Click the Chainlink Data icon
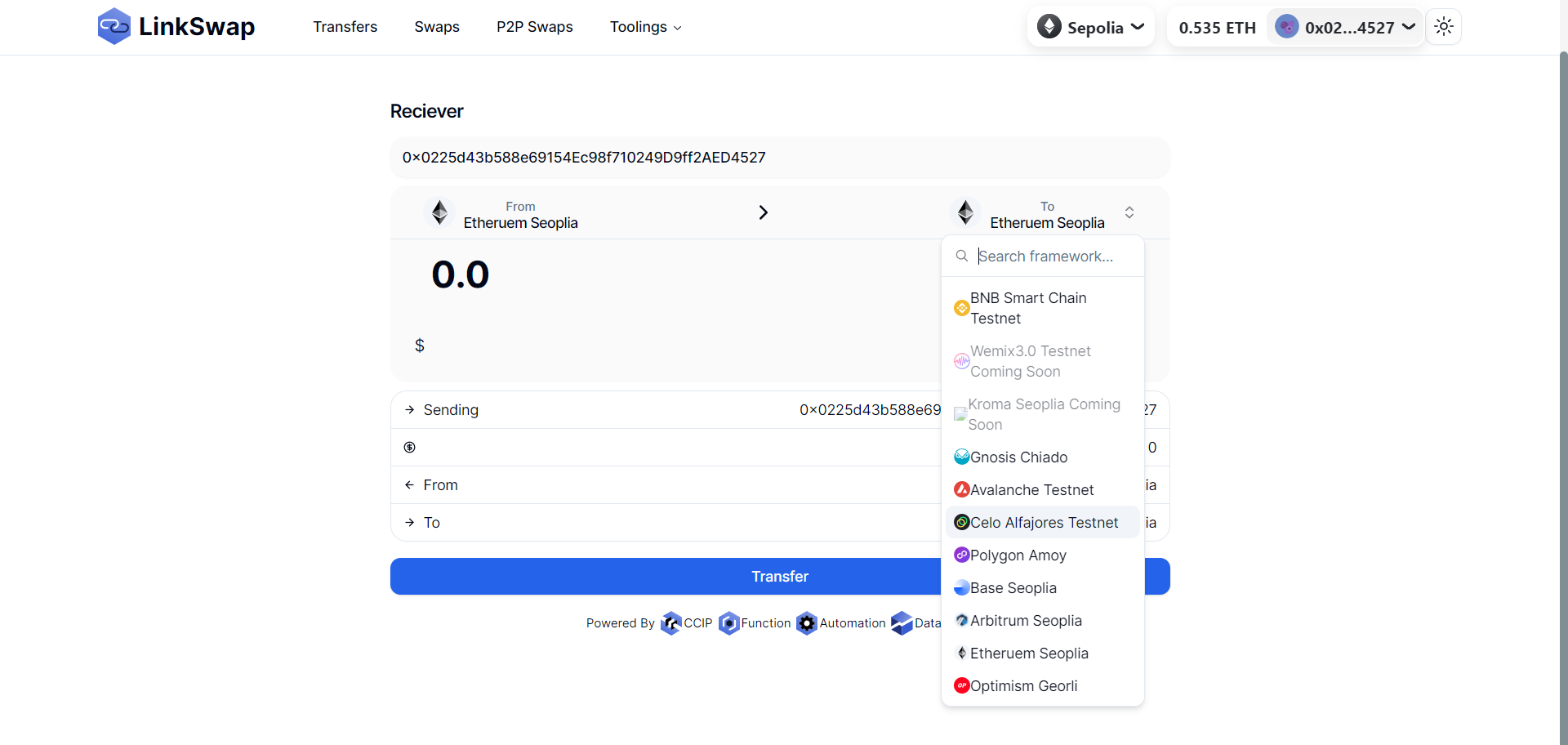Image resolution: width=1568 pixels, height=745 pixels. (x=902, y=623)
